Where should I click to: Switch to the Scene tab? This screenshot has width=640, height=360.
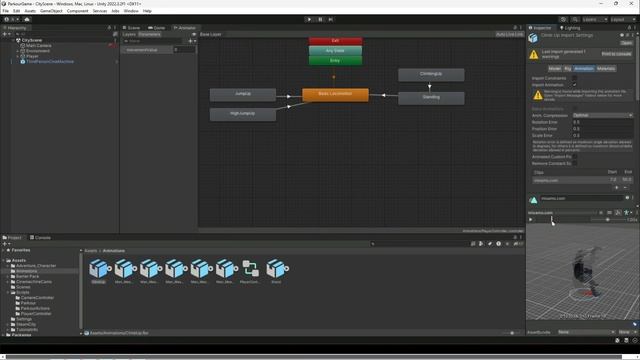tap(131, 28)
